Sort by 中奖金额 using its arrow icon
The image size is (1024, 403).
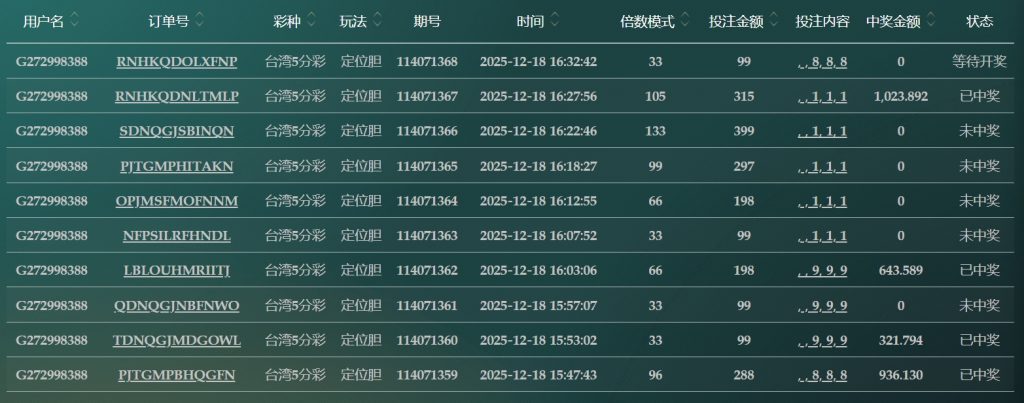point(931,21)
